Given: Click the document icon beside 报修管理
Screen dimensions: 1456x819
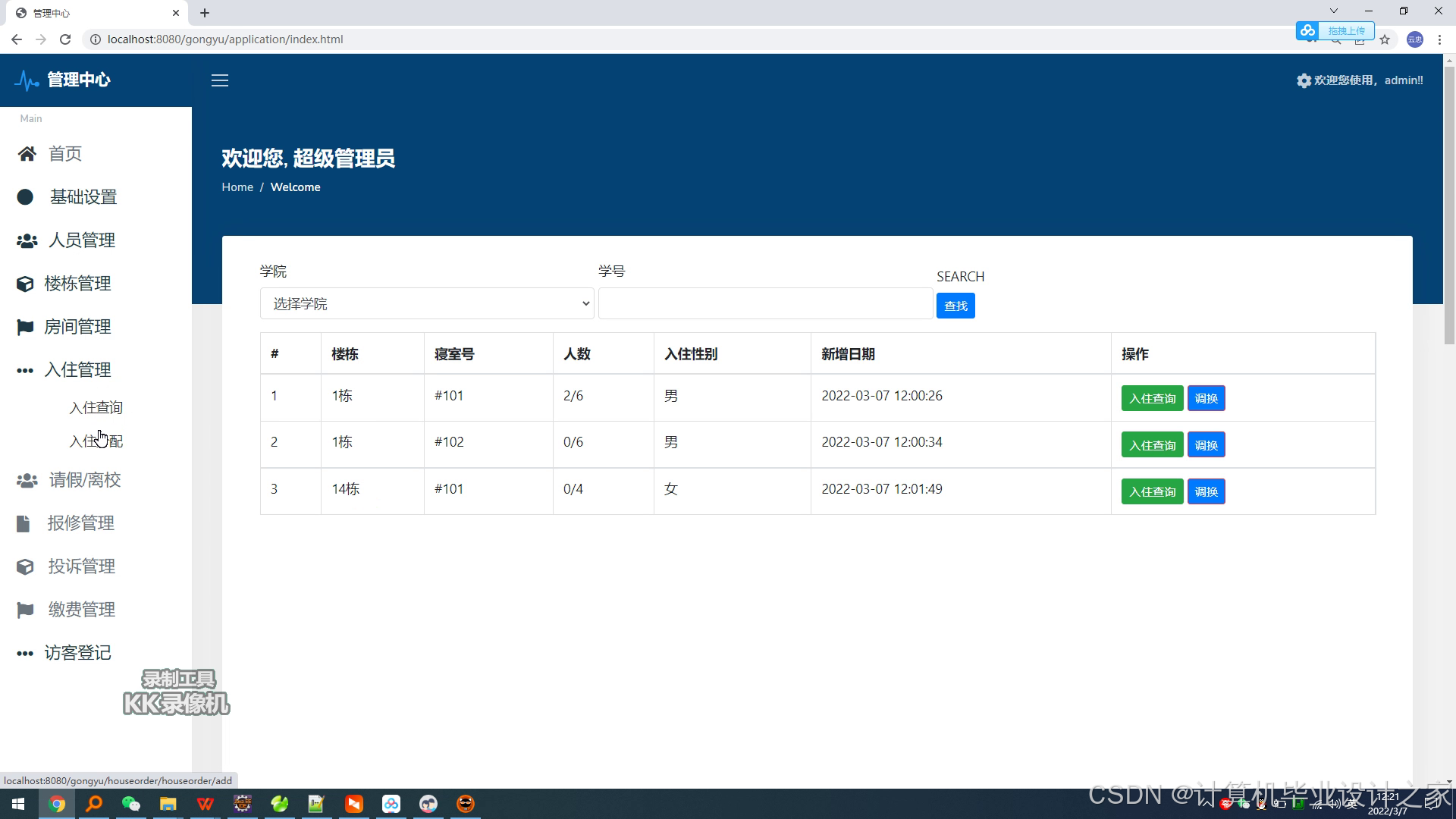Looking at the screenshot, I should 24,523.
